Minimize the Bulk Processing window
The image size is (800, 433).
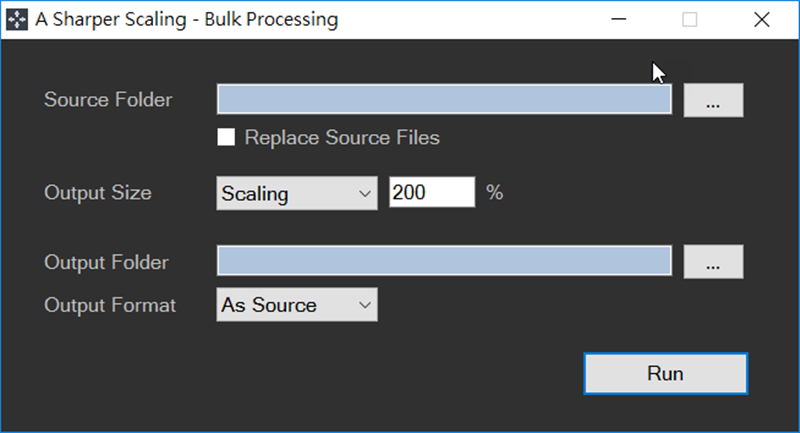pos(619,19)
